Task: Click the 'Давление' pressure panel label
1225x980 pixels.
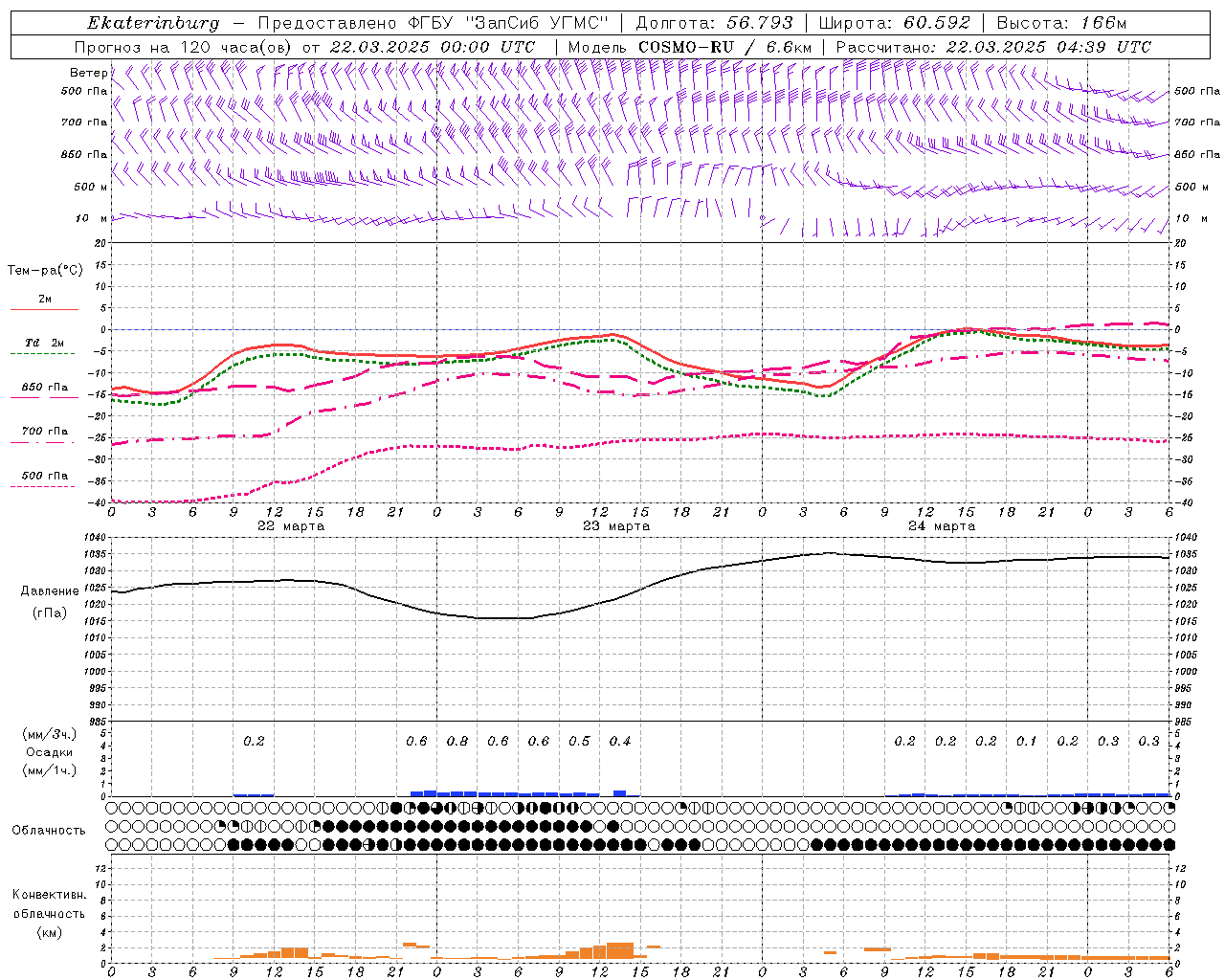Action: point(50,591)
